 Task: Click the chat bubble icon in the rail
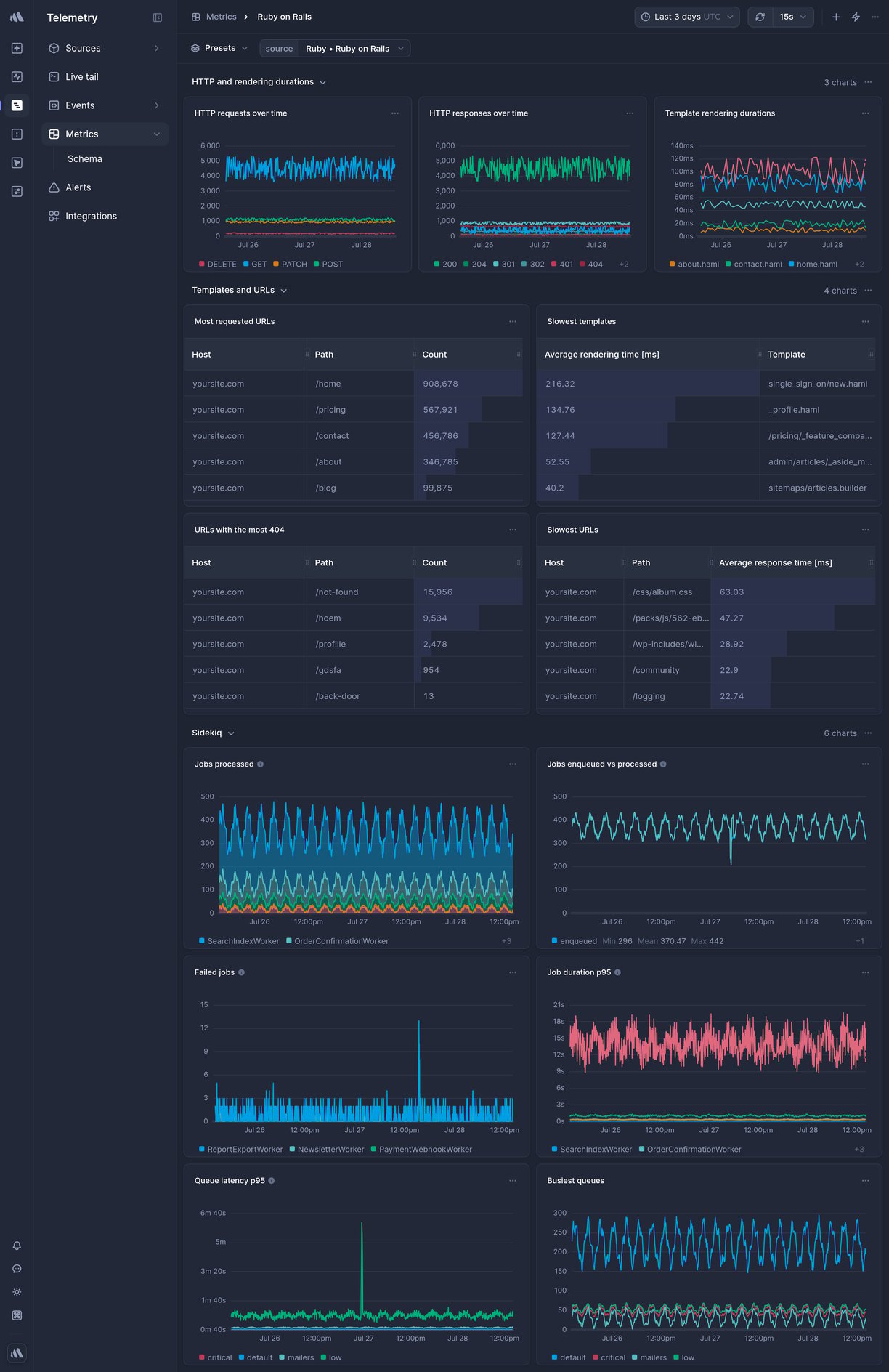click(17, 1269)
